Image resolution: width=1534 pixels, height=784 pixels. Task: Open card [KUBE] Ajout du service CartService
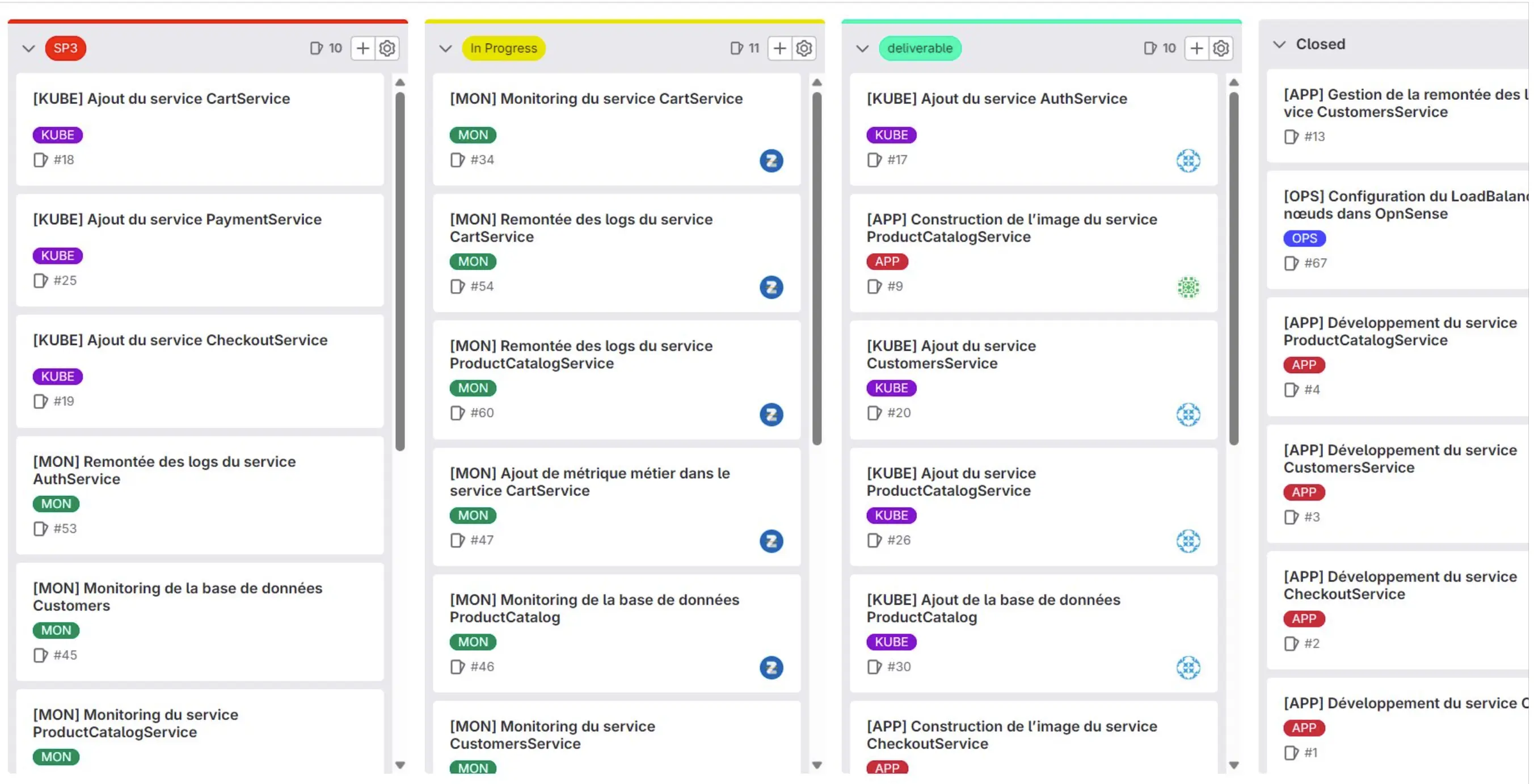(x=161, y=98)
